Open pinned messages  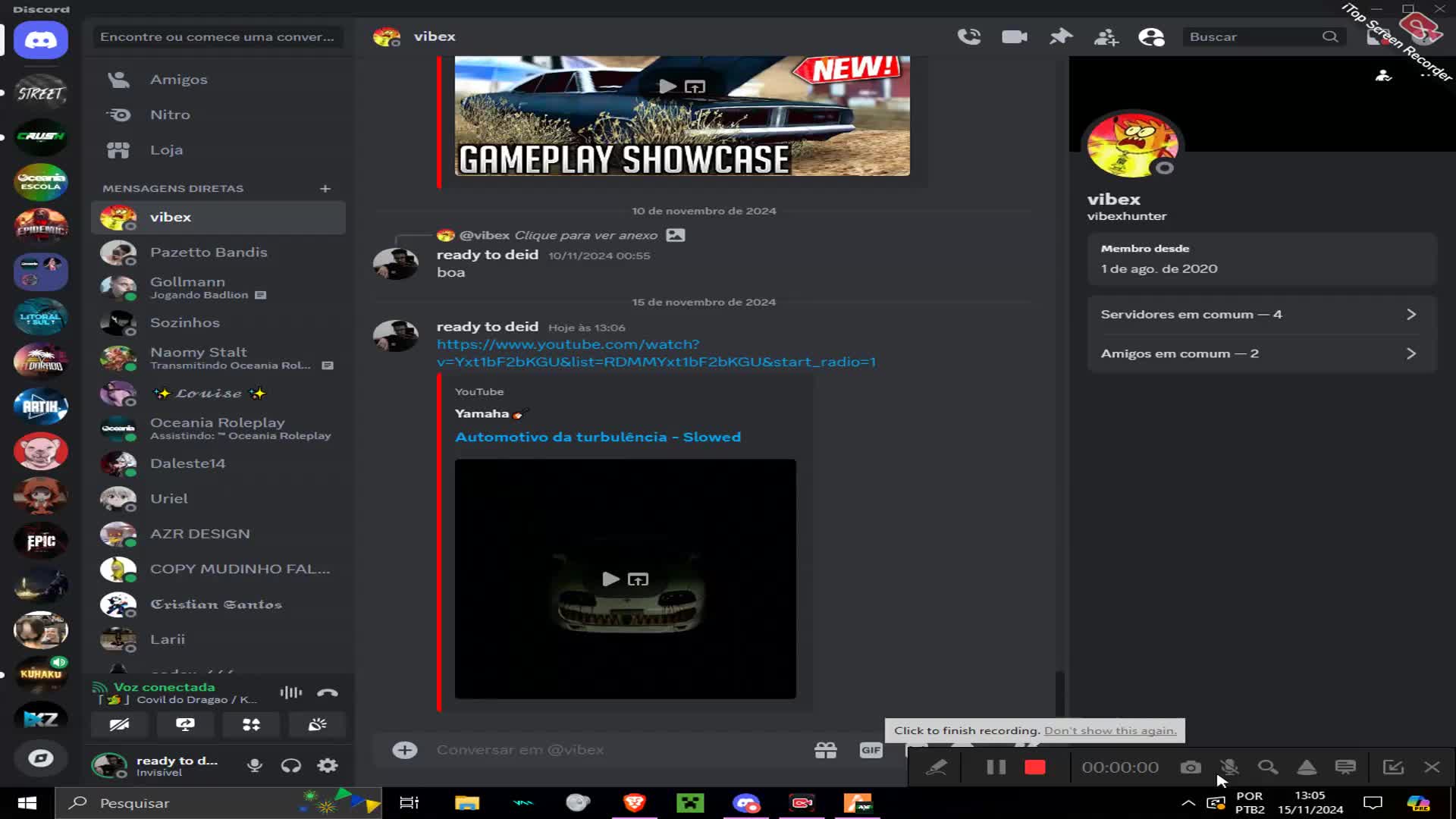point(1060,36)
